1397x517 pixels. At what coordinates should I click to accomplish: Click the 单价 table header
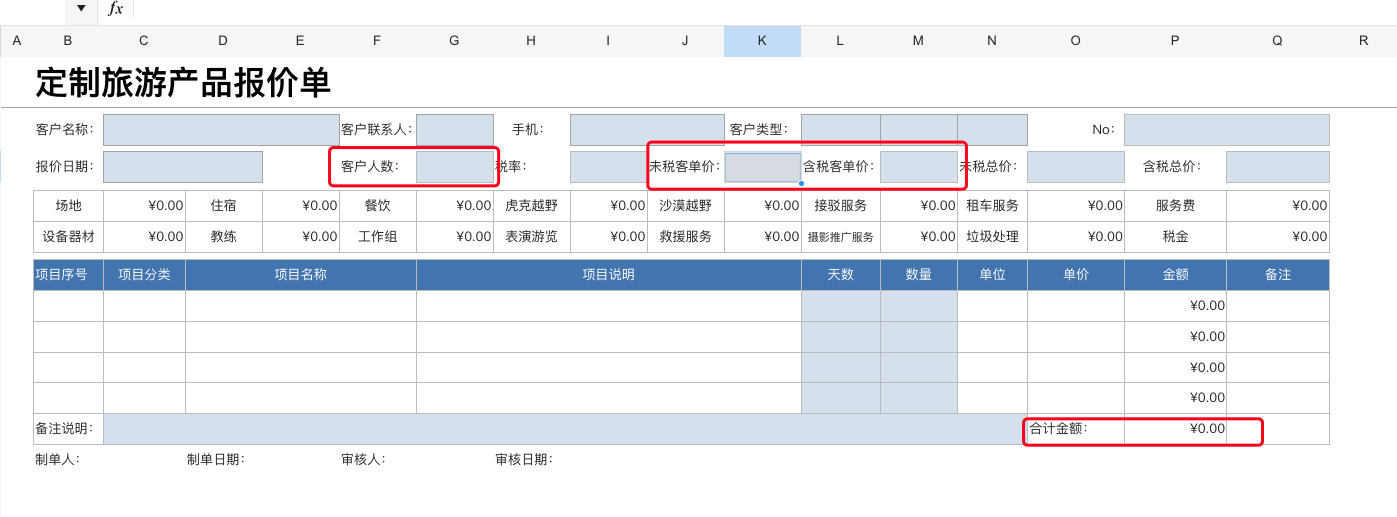coord(1076,275)
